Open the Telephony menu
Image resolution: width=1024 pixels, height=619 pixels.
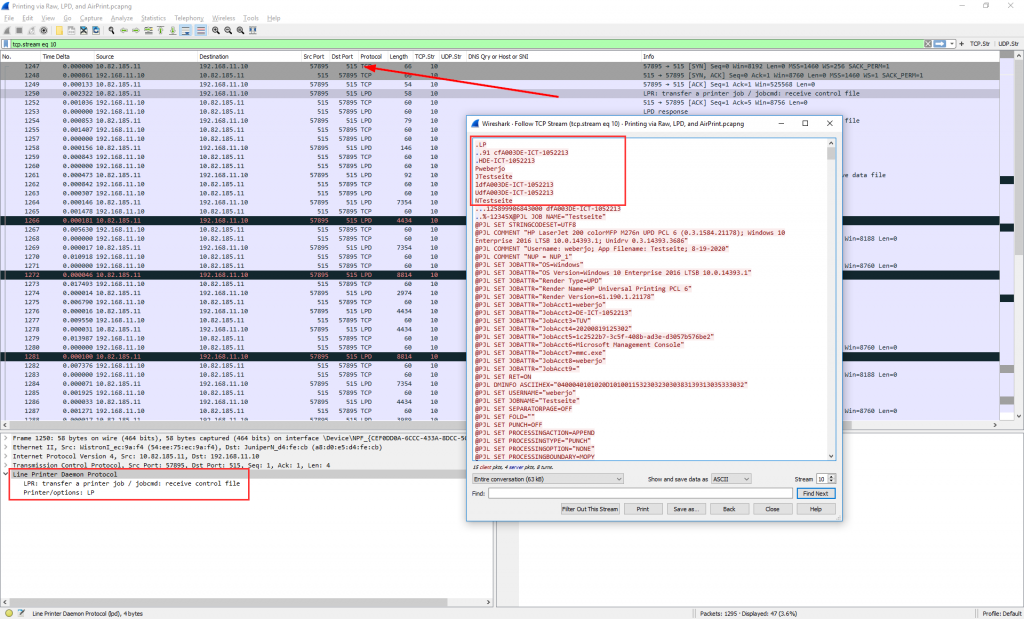pyautogui.click(x=189, y=18)
